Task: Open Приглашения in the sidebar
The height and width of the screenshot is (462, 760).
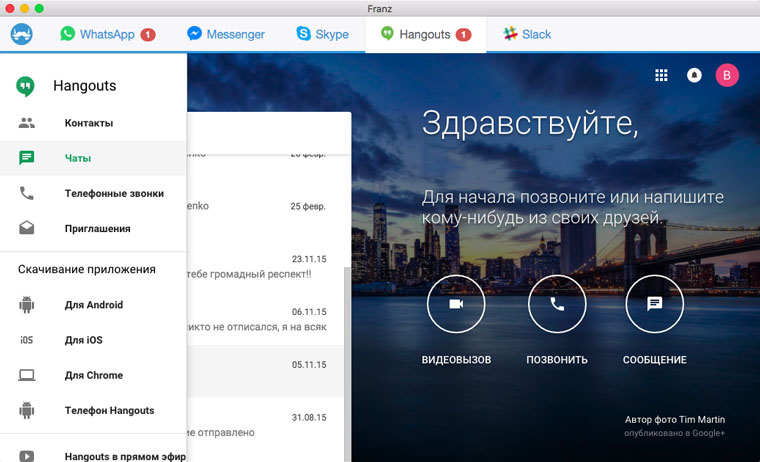Action: 97,228
